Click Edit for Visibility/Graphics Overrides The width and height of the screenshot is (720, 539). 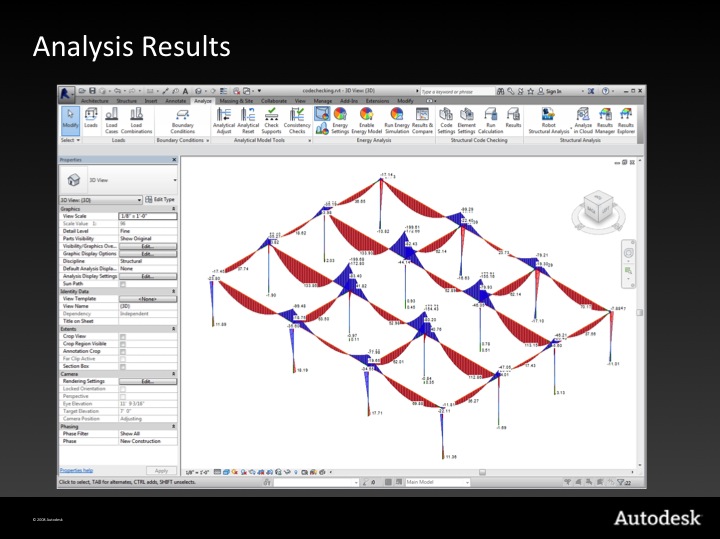[x=147, y=247]
